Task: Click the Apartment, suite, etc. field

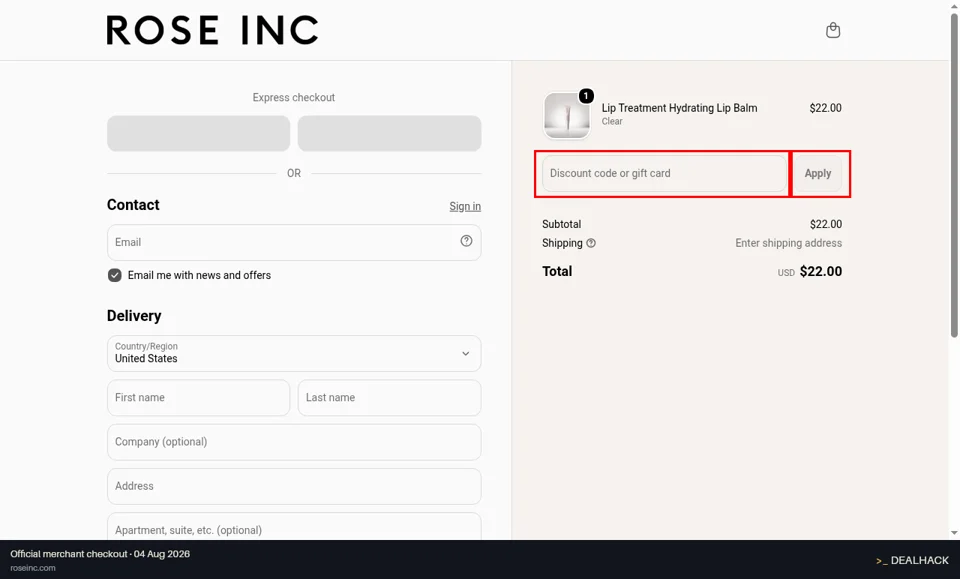Action: (x=294, y=526)
